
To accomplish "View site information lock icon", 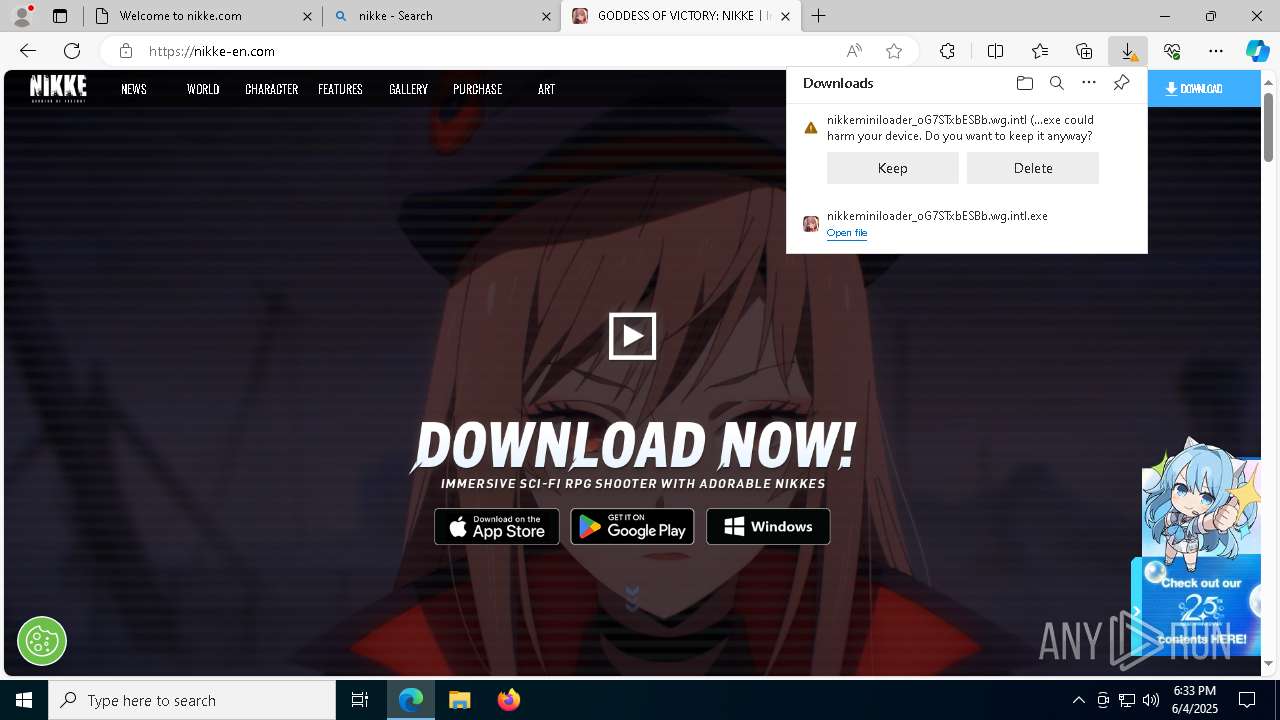I will click(x=125, y=51).
